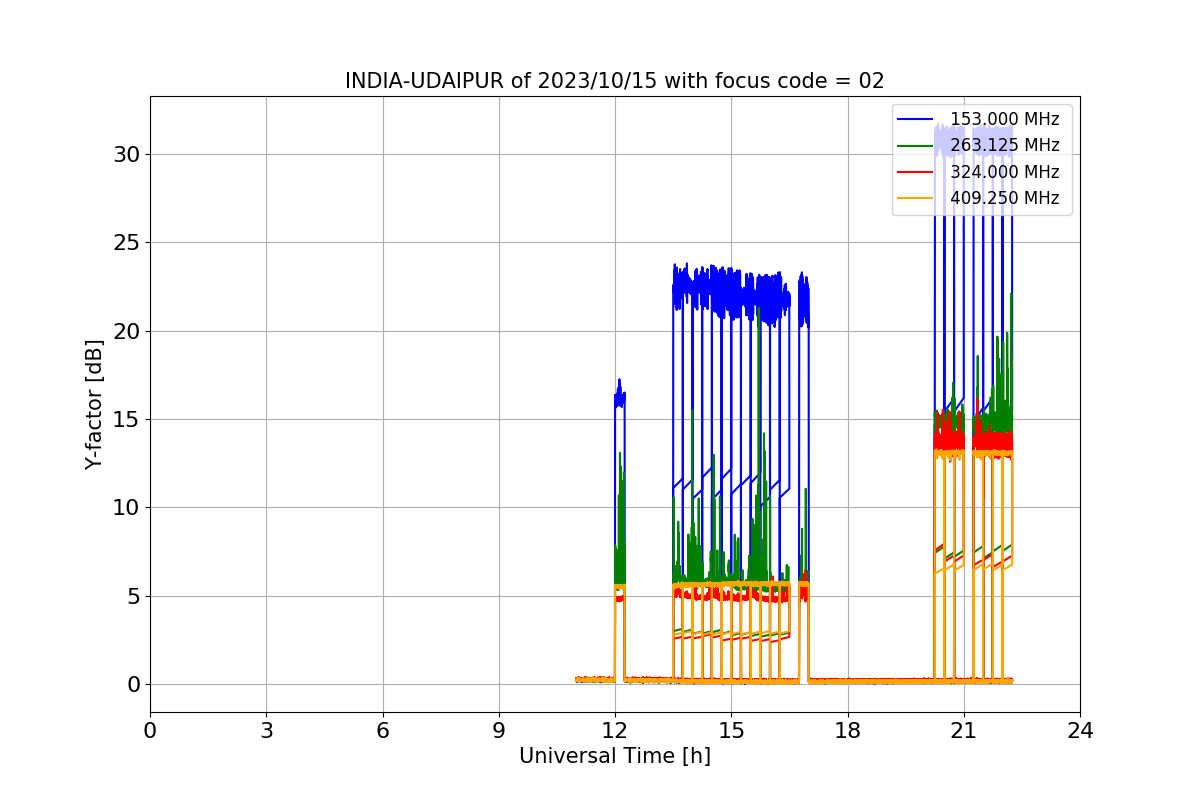Screen dimensions: 1200x800
Task: Select the 263.125 MHz legend label
Action: coord(1004,145)
